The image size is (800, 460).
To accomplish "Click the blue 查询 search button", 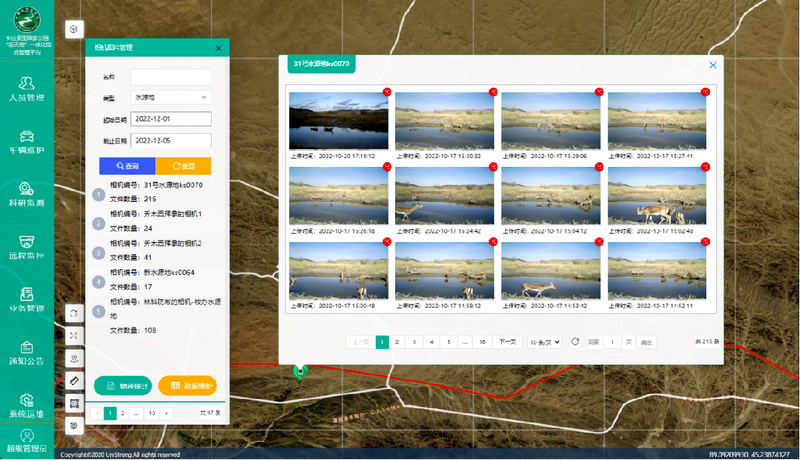I will click(127, 165).
